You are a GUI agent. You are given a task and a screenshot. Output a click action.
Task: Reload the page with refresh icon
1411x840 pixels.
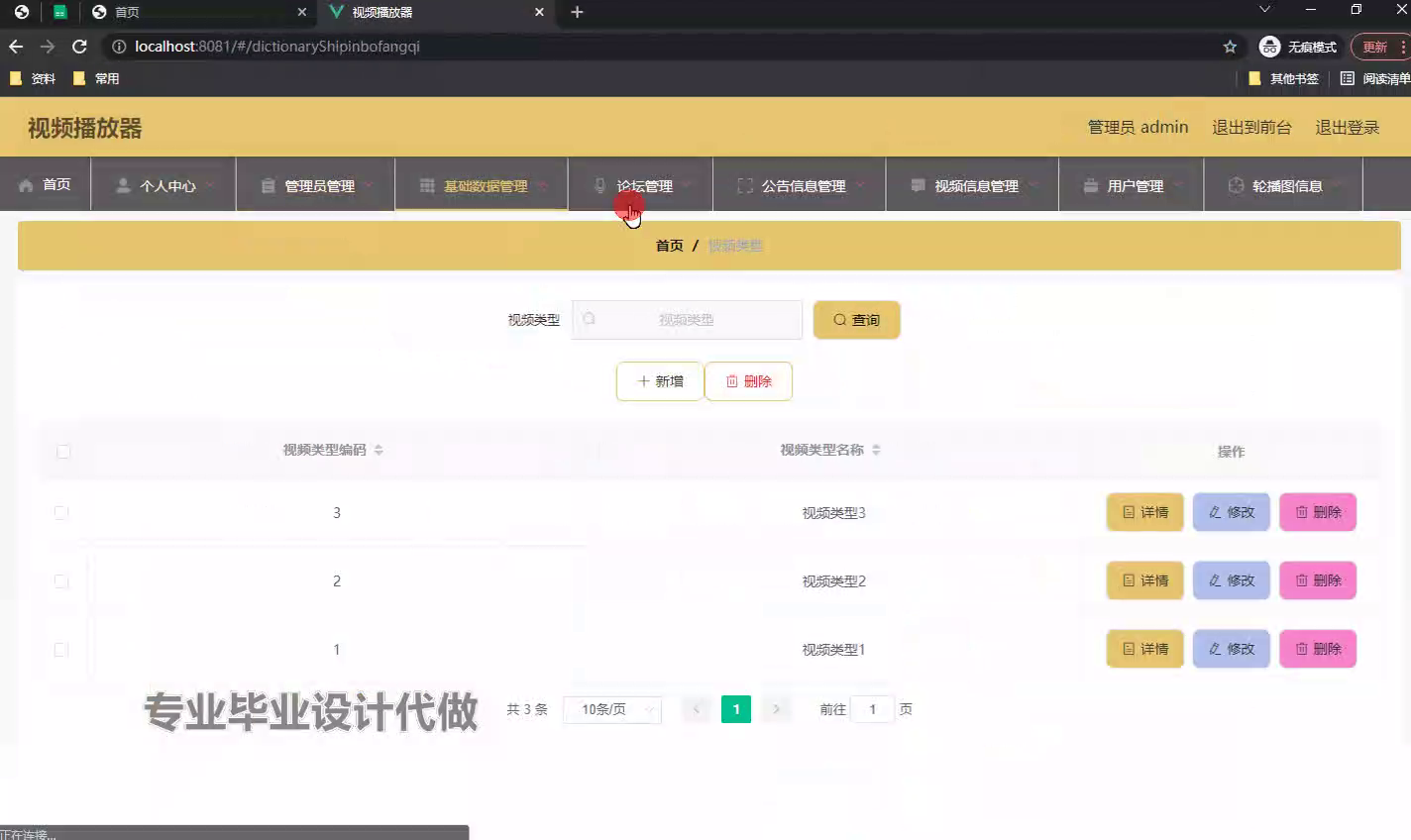click(79, 47)
